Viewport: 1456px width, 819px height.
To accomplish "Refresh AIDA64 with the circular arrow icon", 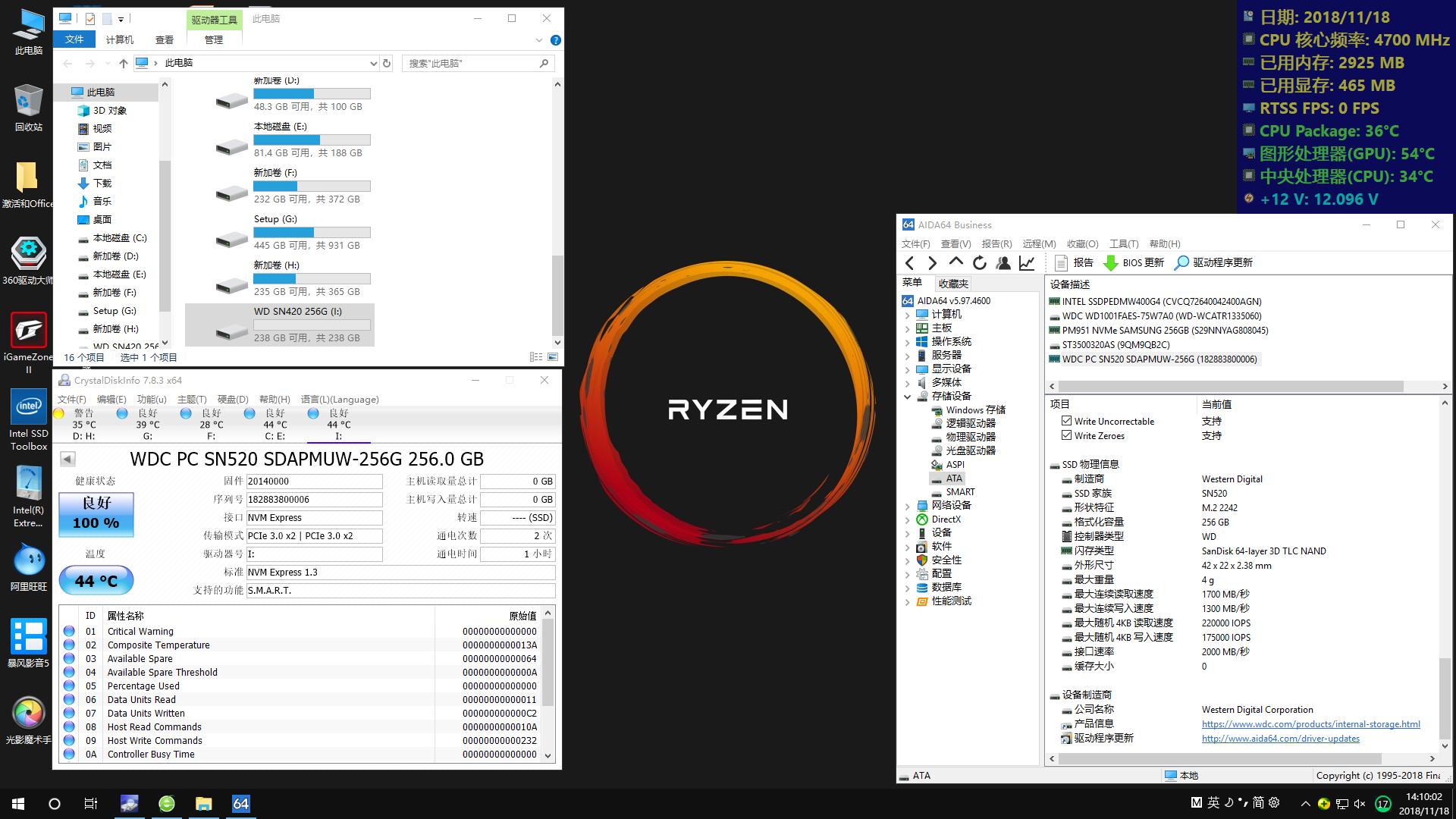I will [x=979, y=262].
